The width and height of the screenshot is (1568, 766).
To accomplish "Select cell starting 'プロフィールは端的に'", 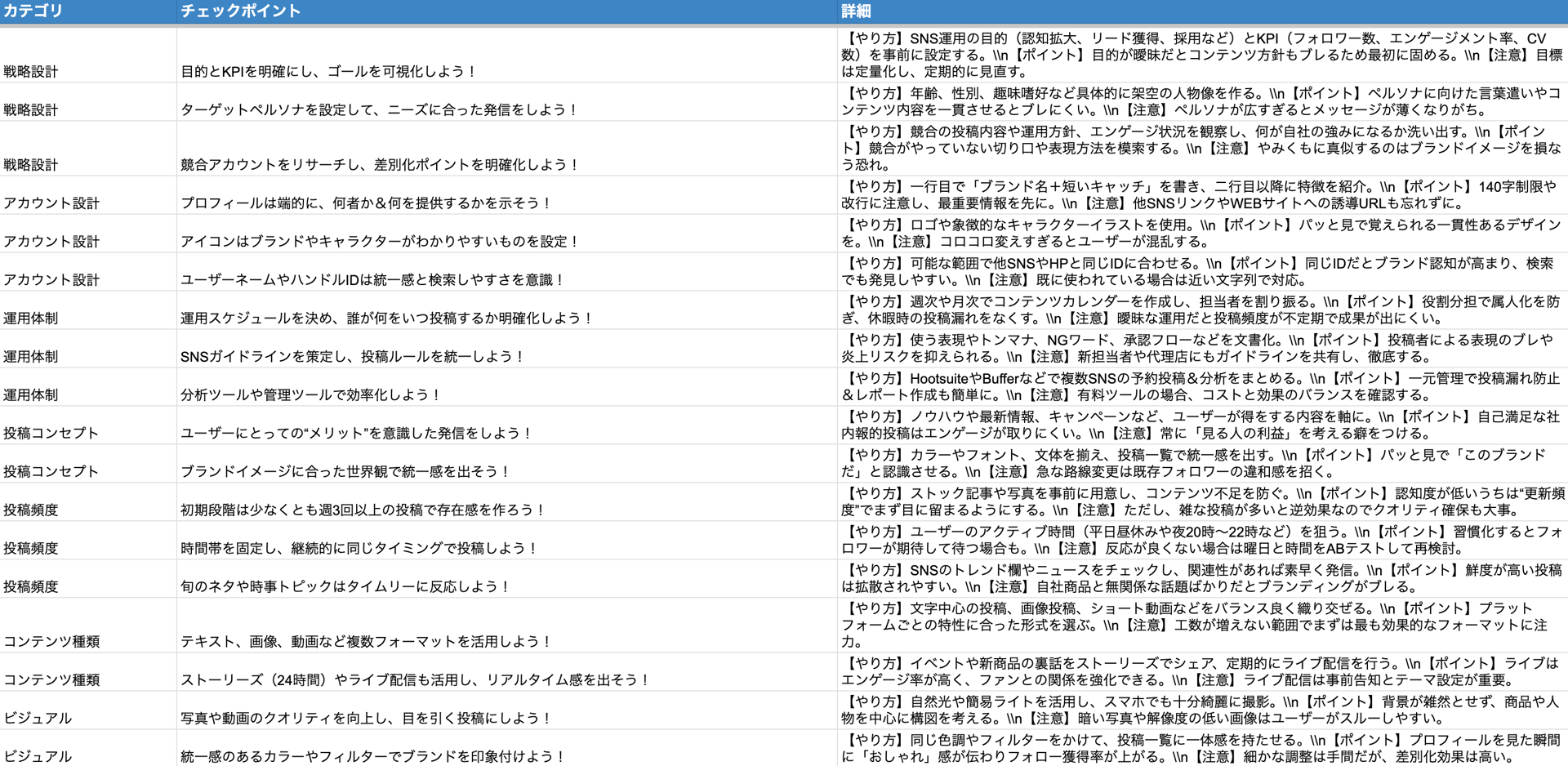I will [507, 195].
